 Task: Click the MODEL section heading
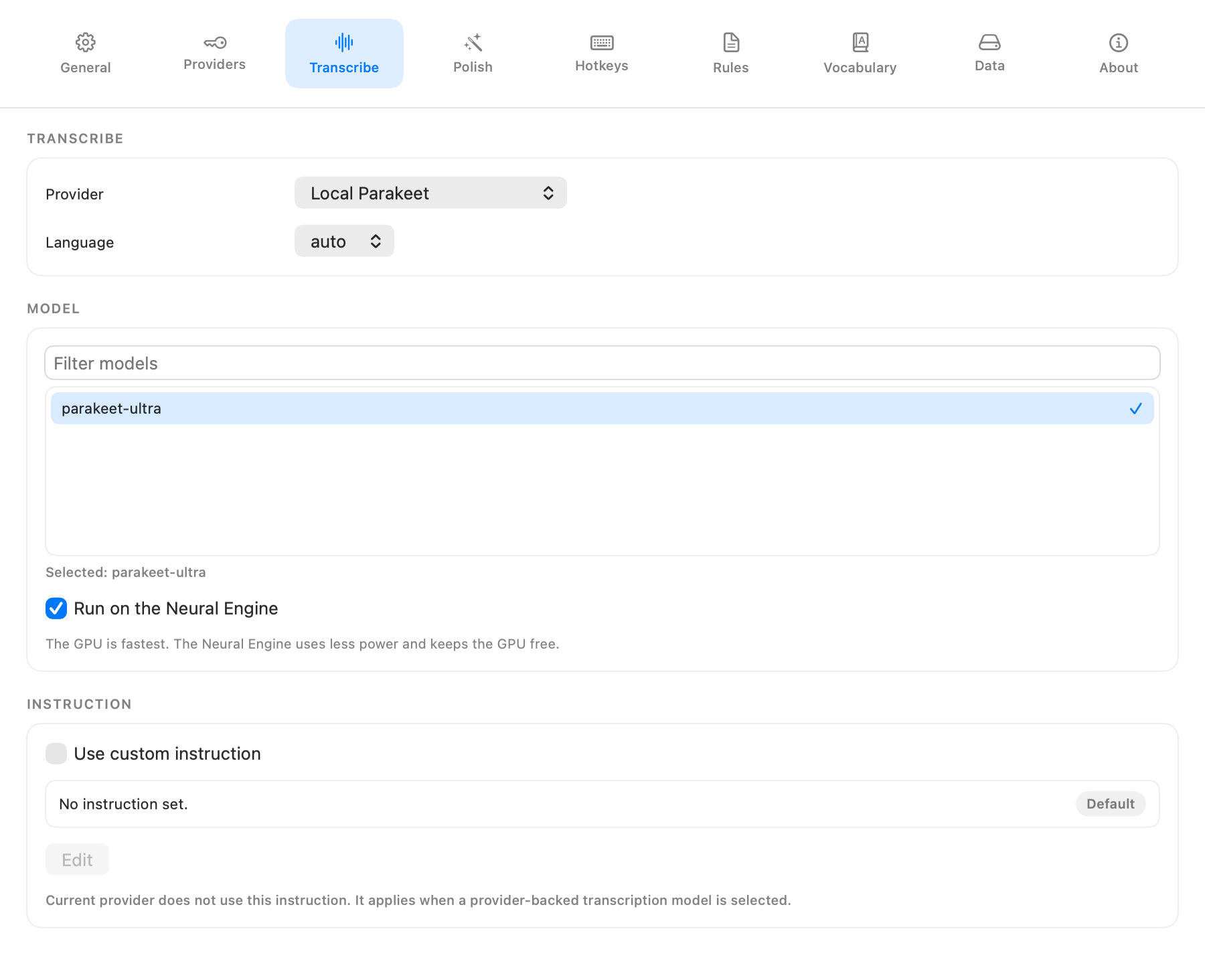pyautogui.click(x=53, y=309)
